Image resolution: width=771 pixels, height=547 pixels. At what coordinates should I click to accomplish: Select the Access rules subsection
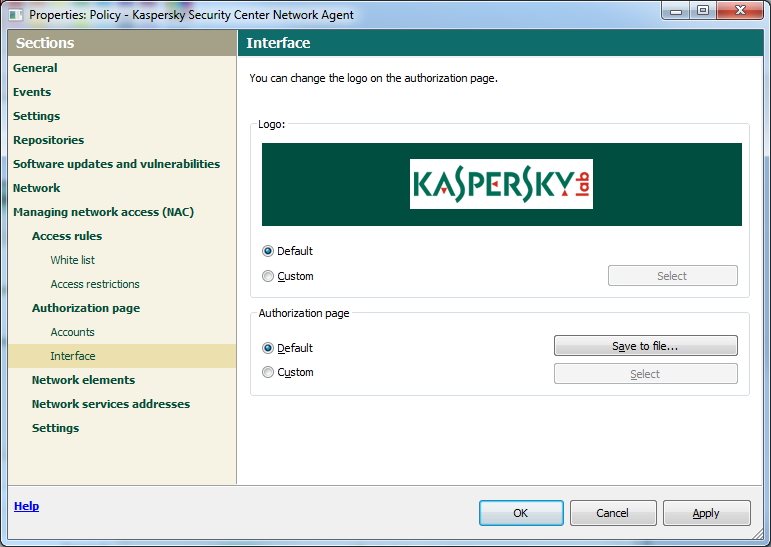[x=67, y=236]
